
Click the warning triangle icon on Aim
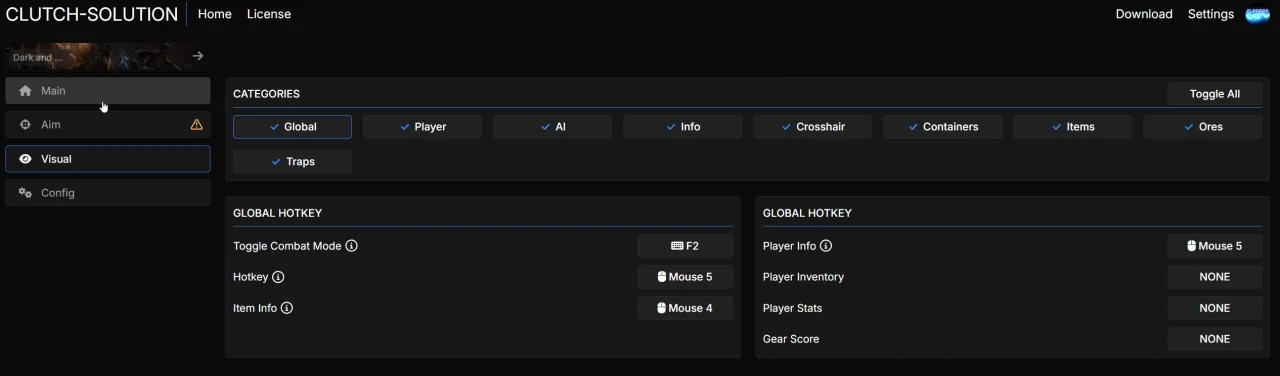pos(196,125)
